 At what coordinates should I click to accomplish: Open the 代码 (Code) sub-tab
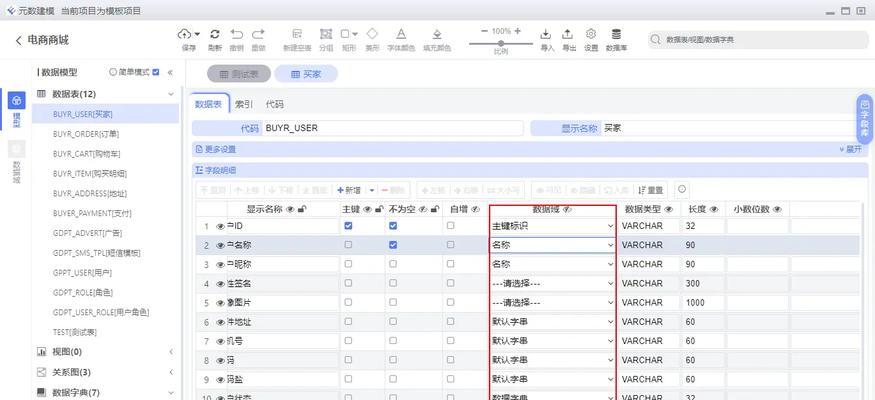[274, 104]
